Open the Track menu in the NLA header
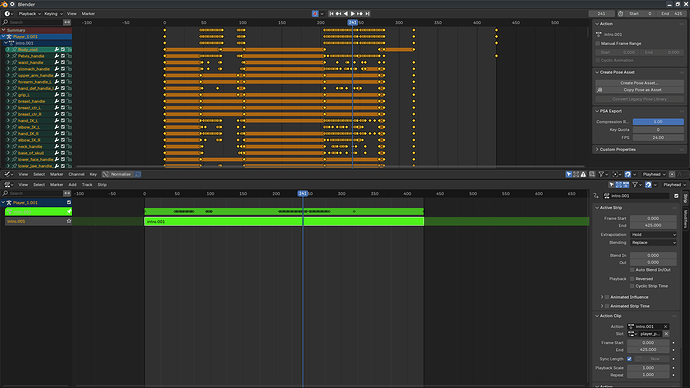 [x=87, y=185]
